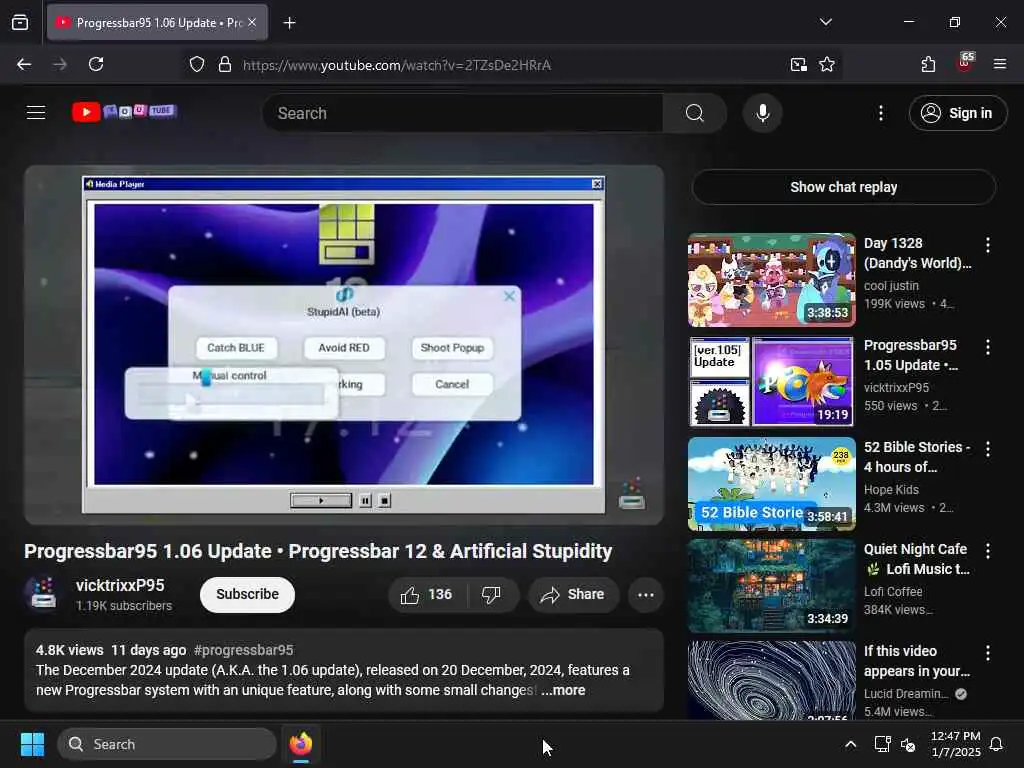Image resolution: width=1024 pixels, height=768 pixels.
Task: Open Quiet Night Cafe Lofi thumbnail
Action: click(x=771, y=585)
